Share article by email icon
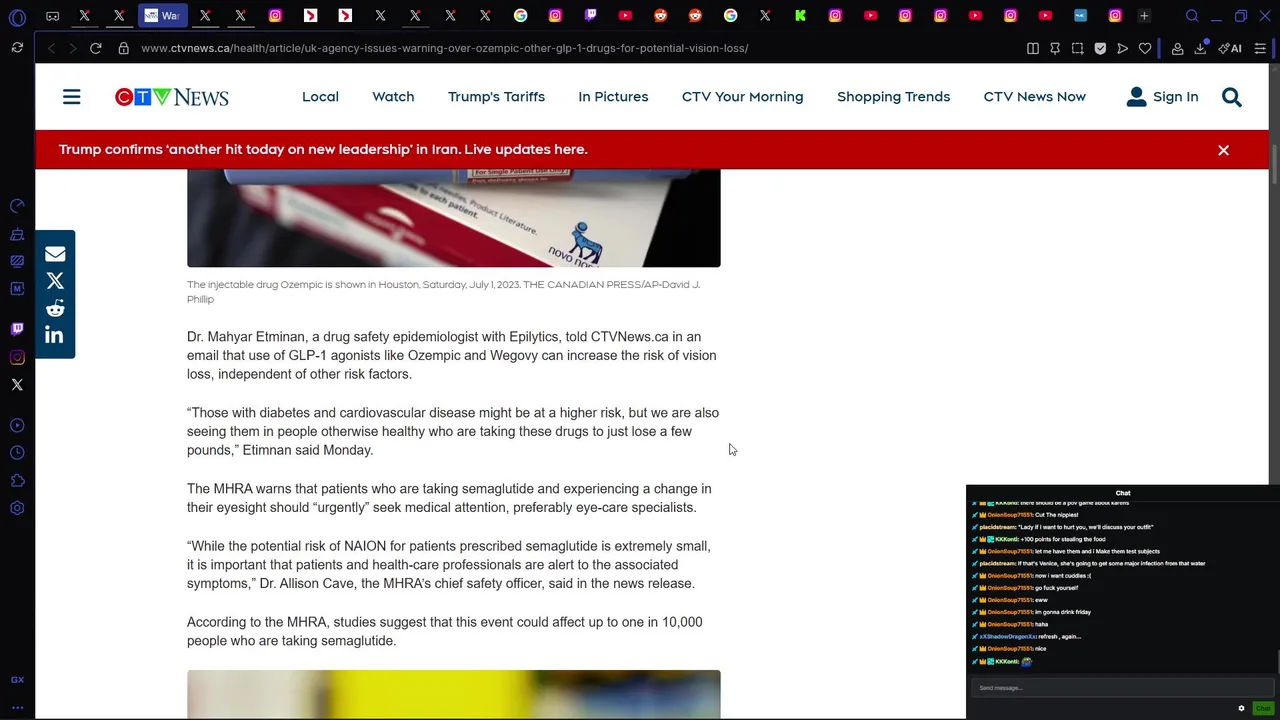1280x720 pixels. tap(55, 254)
